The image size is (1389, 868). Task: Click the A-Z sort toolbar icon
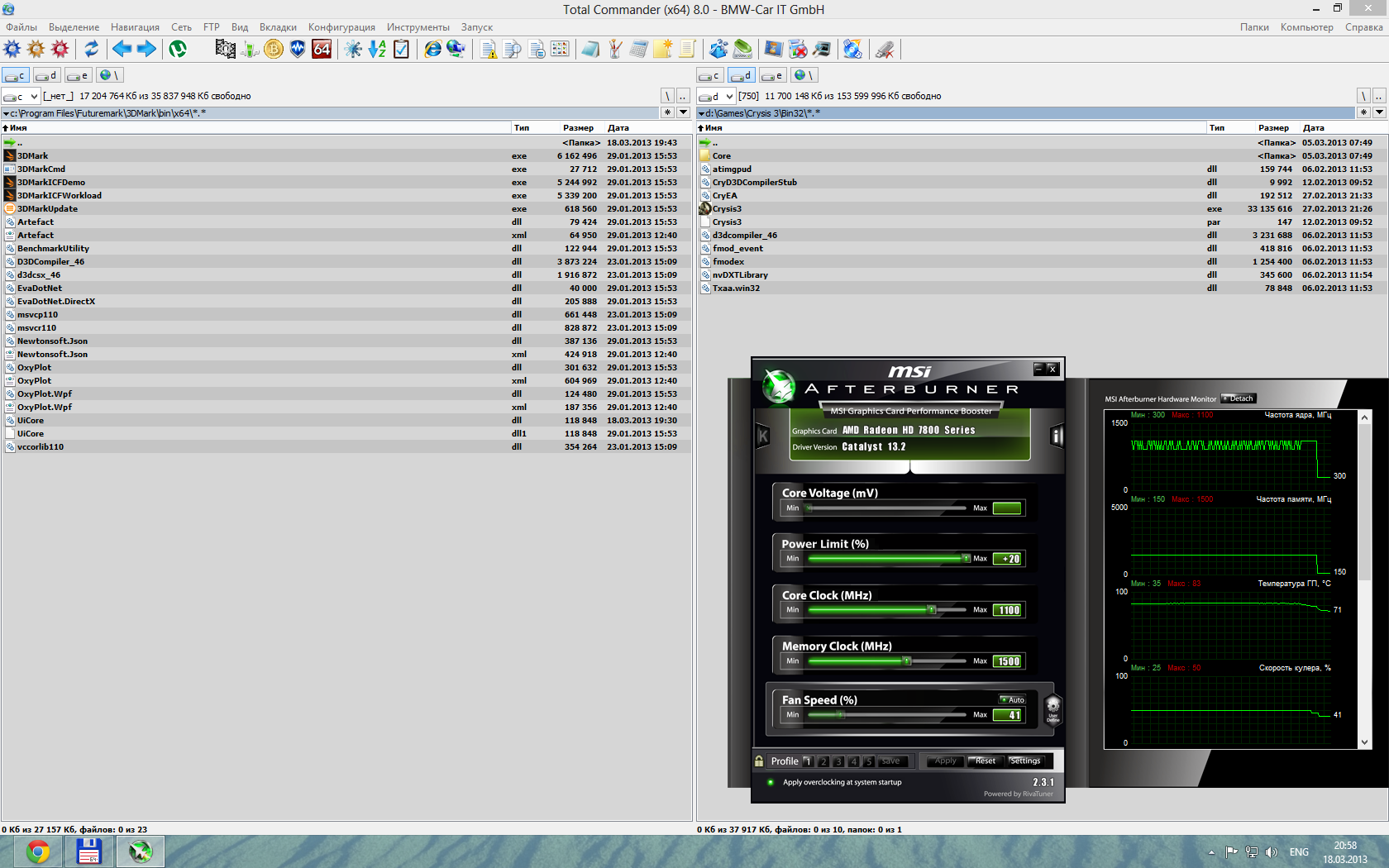pyautogui.click(x=377, y=49)
